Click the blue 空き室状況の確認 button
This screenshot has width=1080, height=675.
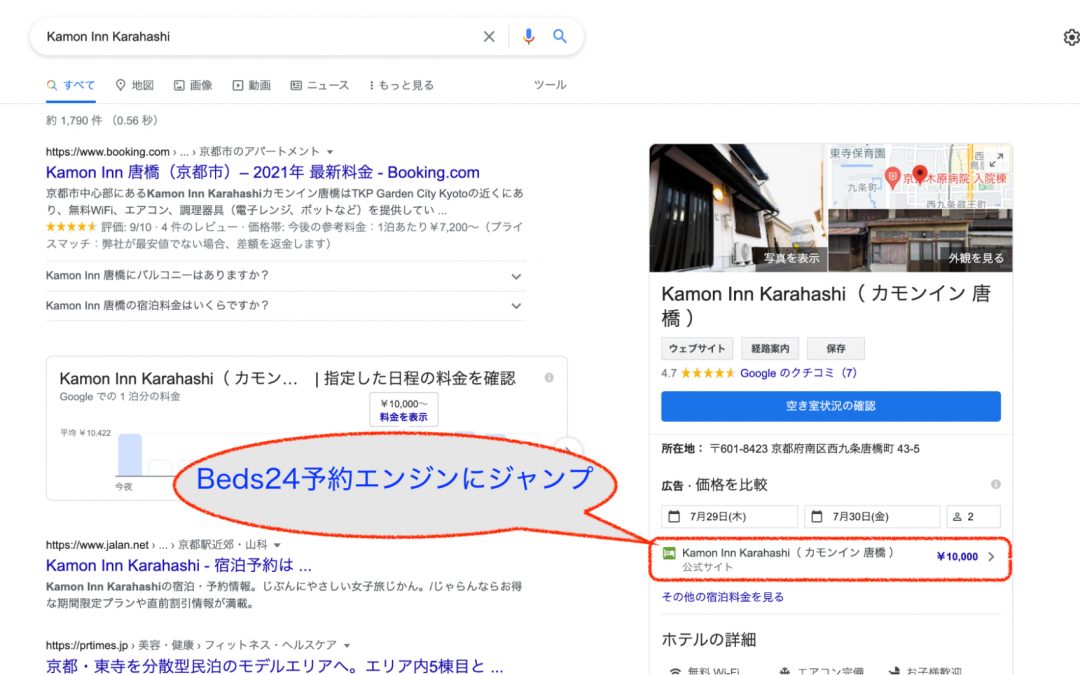click(830, 406)
